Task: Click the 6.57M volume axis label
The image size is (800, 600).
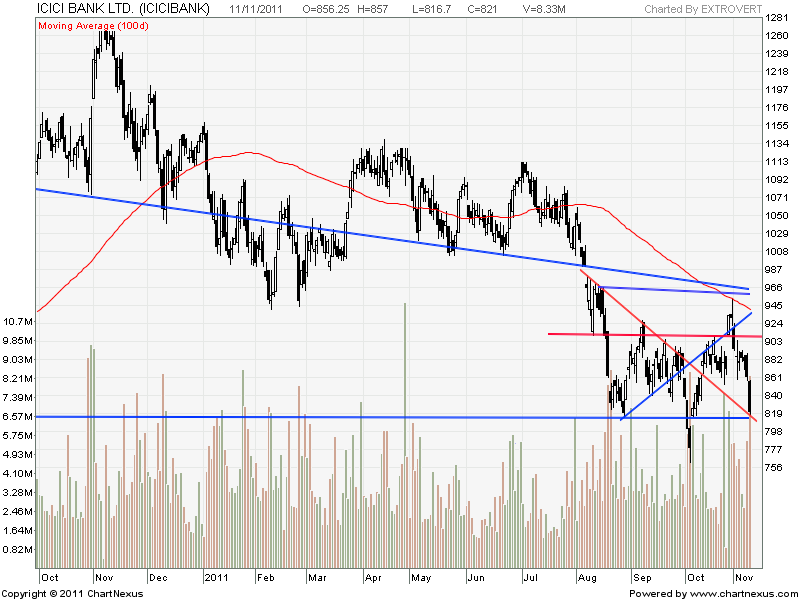Action: (18, 416)
